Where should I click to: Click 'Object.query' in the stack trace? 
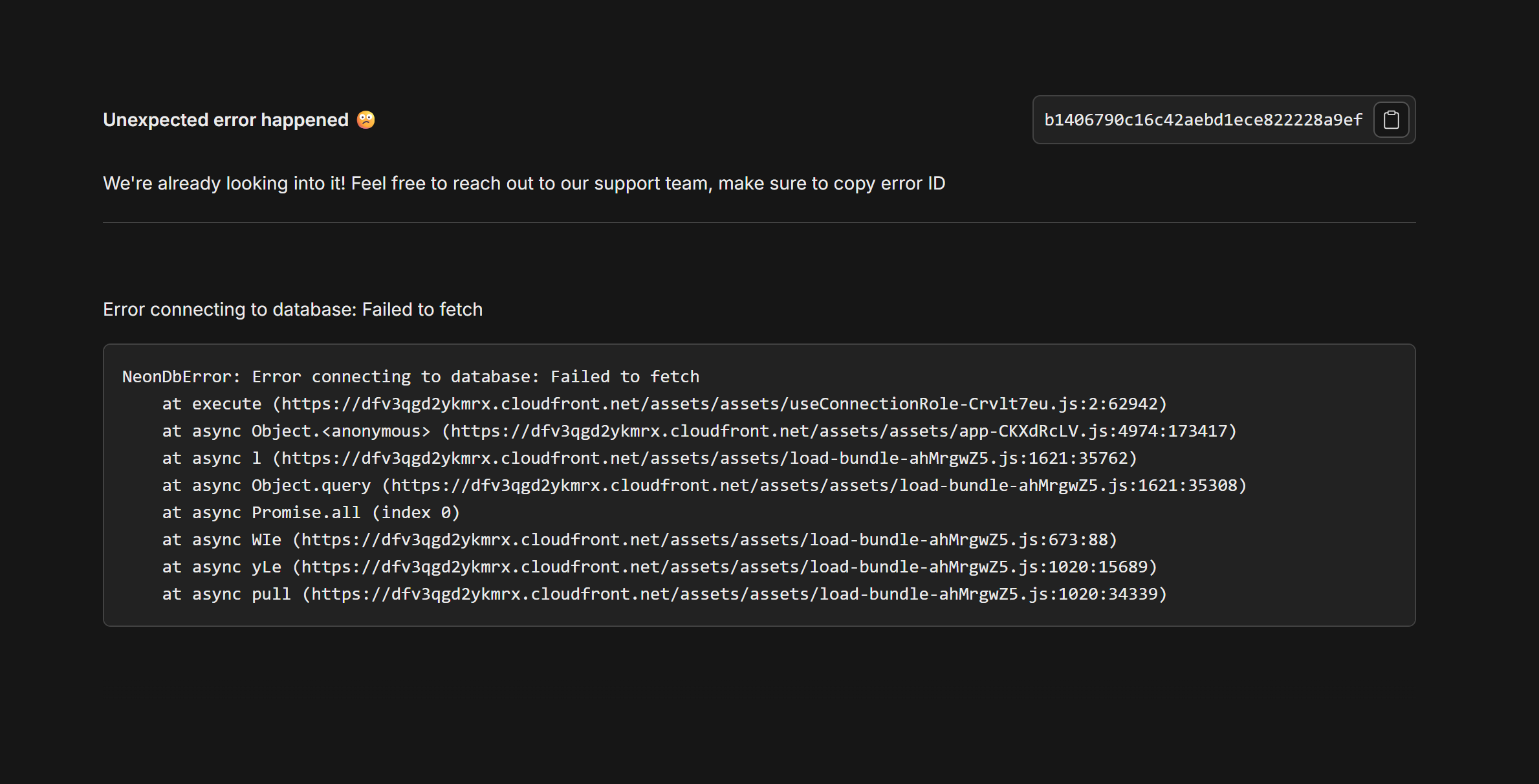311,485
